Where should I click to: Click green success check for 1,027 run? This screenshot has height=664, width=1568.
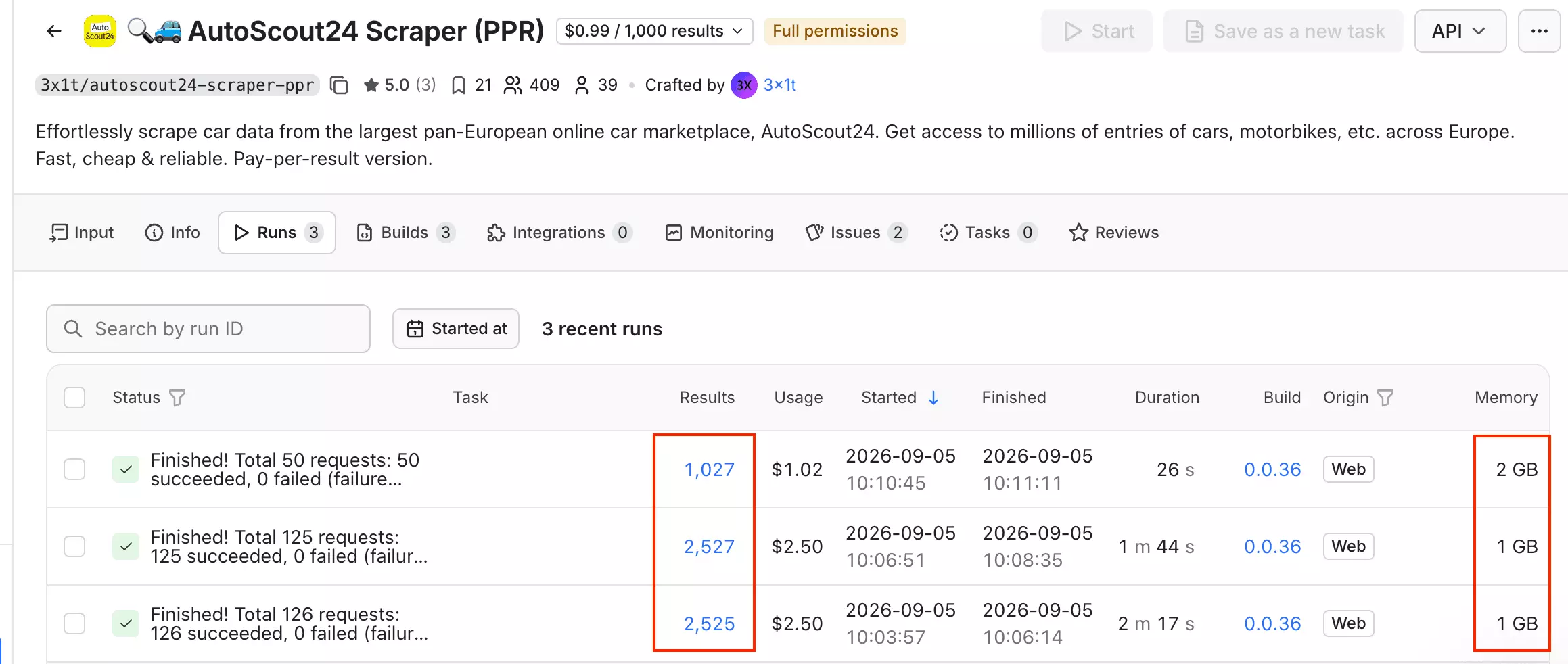tap(126, 469)
